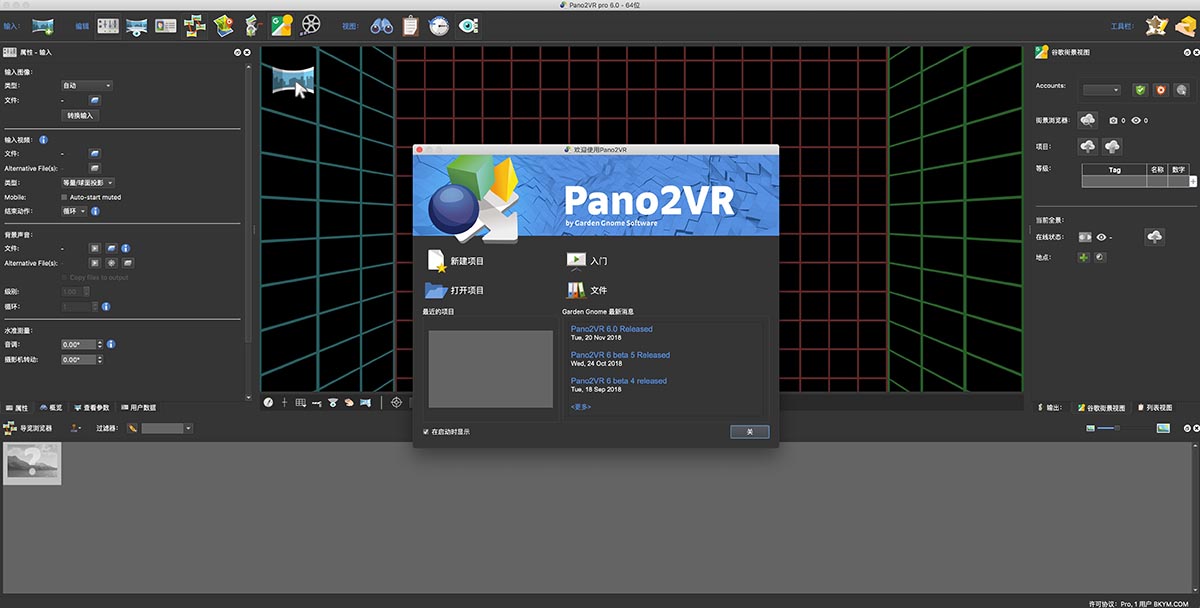
Task: Click the folder icon next to input image file
Action: point(94,100)
